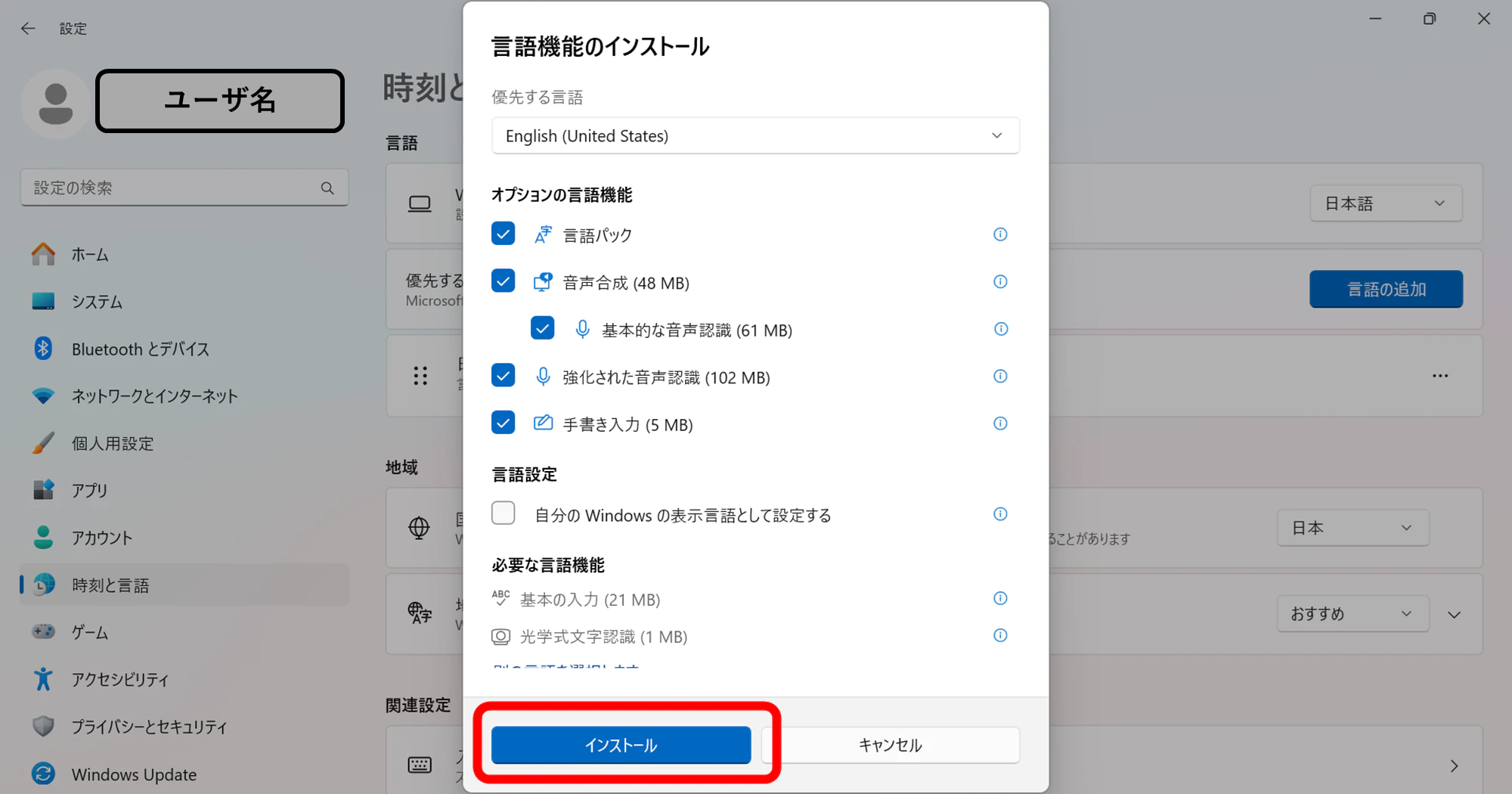Screen dimensions: 1512x794
Task: Uncheck the 手書き入力 (5 MB) checkbox
Action: pyautogui.click(x=503, y=422)
